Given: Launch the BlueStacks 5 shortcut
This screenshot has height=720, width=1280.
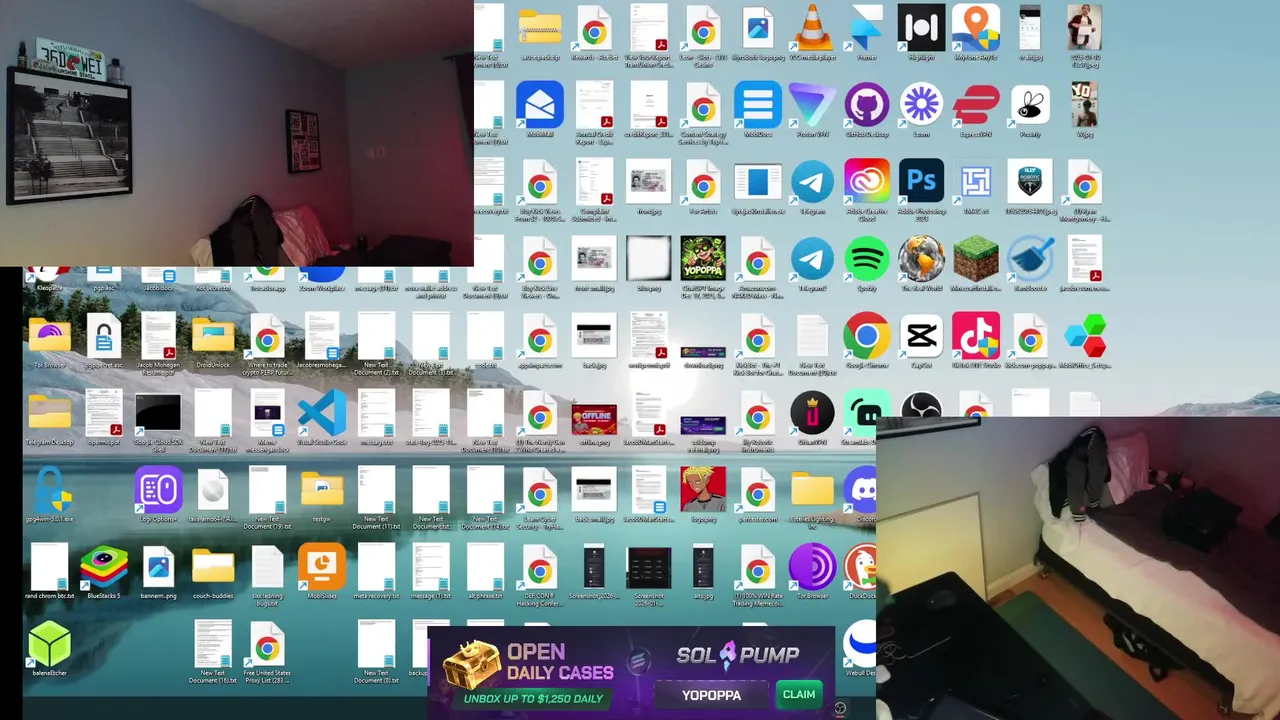Looking at the screenshot, I should (104, 568).
